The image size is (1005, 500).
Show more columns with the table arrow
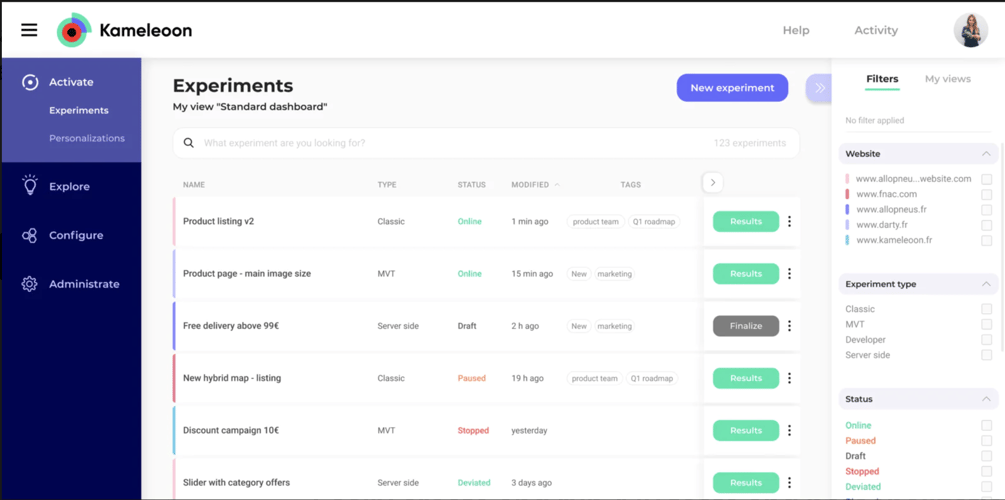(x=713, y=183)
